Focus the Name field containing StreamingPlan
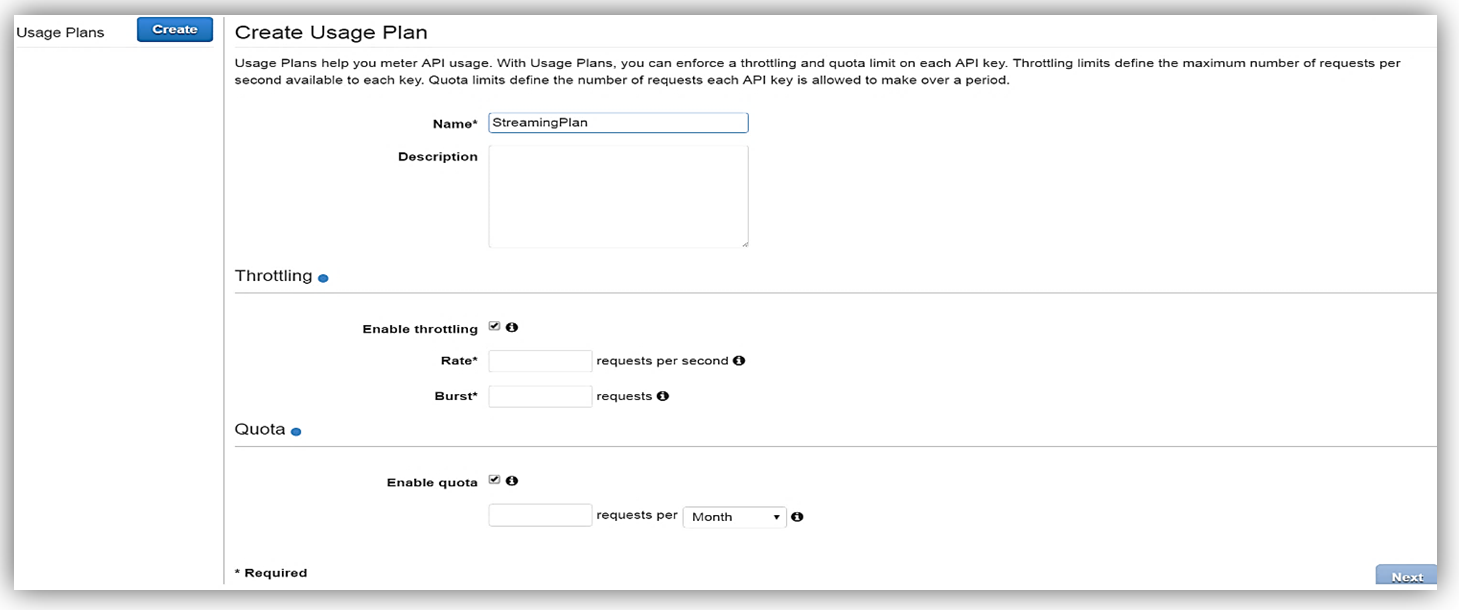1459x610 pixels. click(618, 123)
